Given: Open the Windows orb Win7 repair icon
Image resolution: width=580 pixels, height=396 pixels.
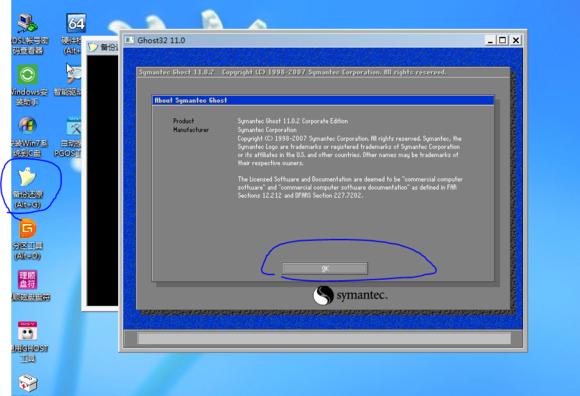Looking at the screenshot, I should click(x=27, y=126).
